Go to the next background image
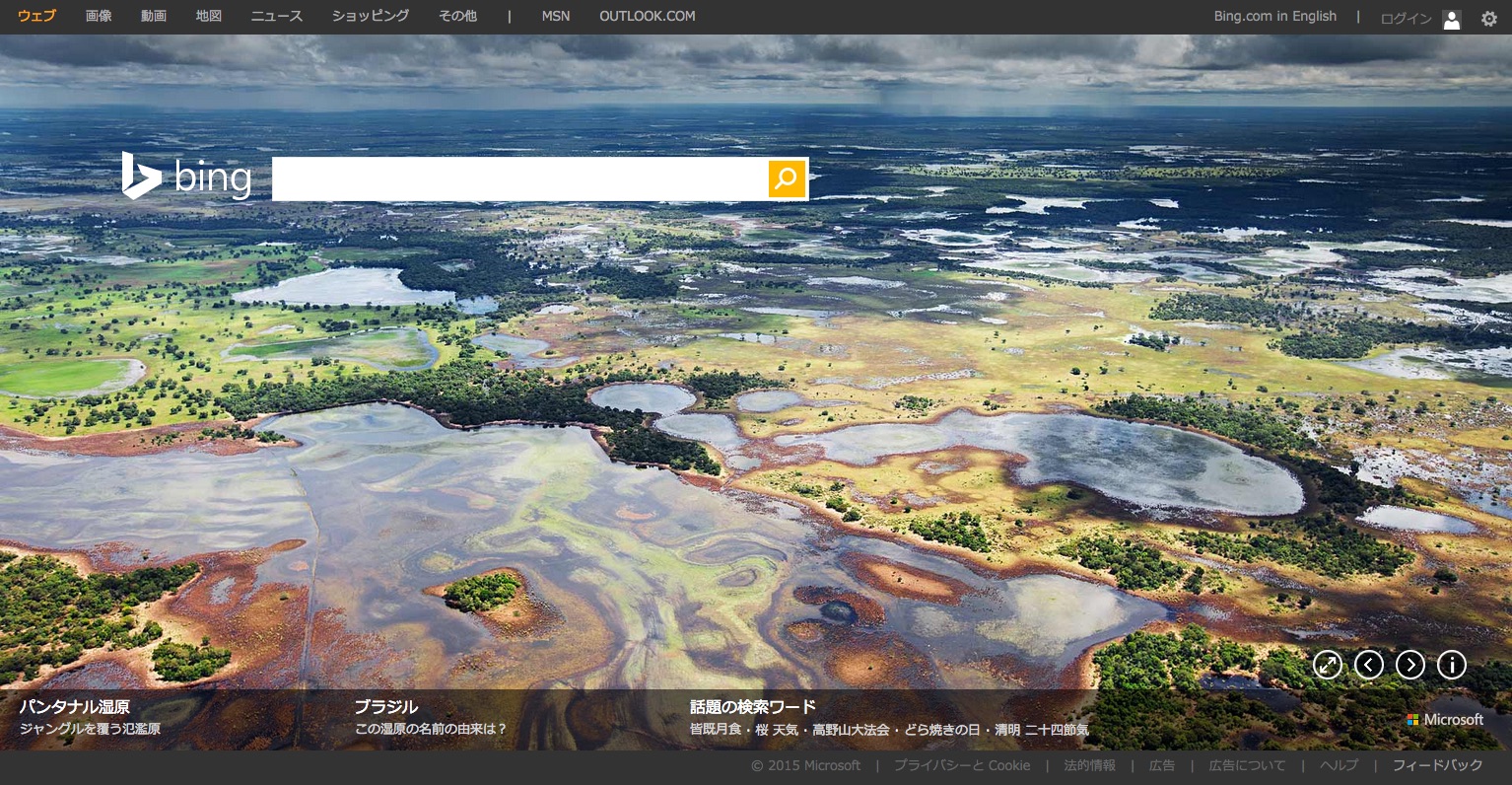This screenshot has height=785, width=1512. 1410,665
